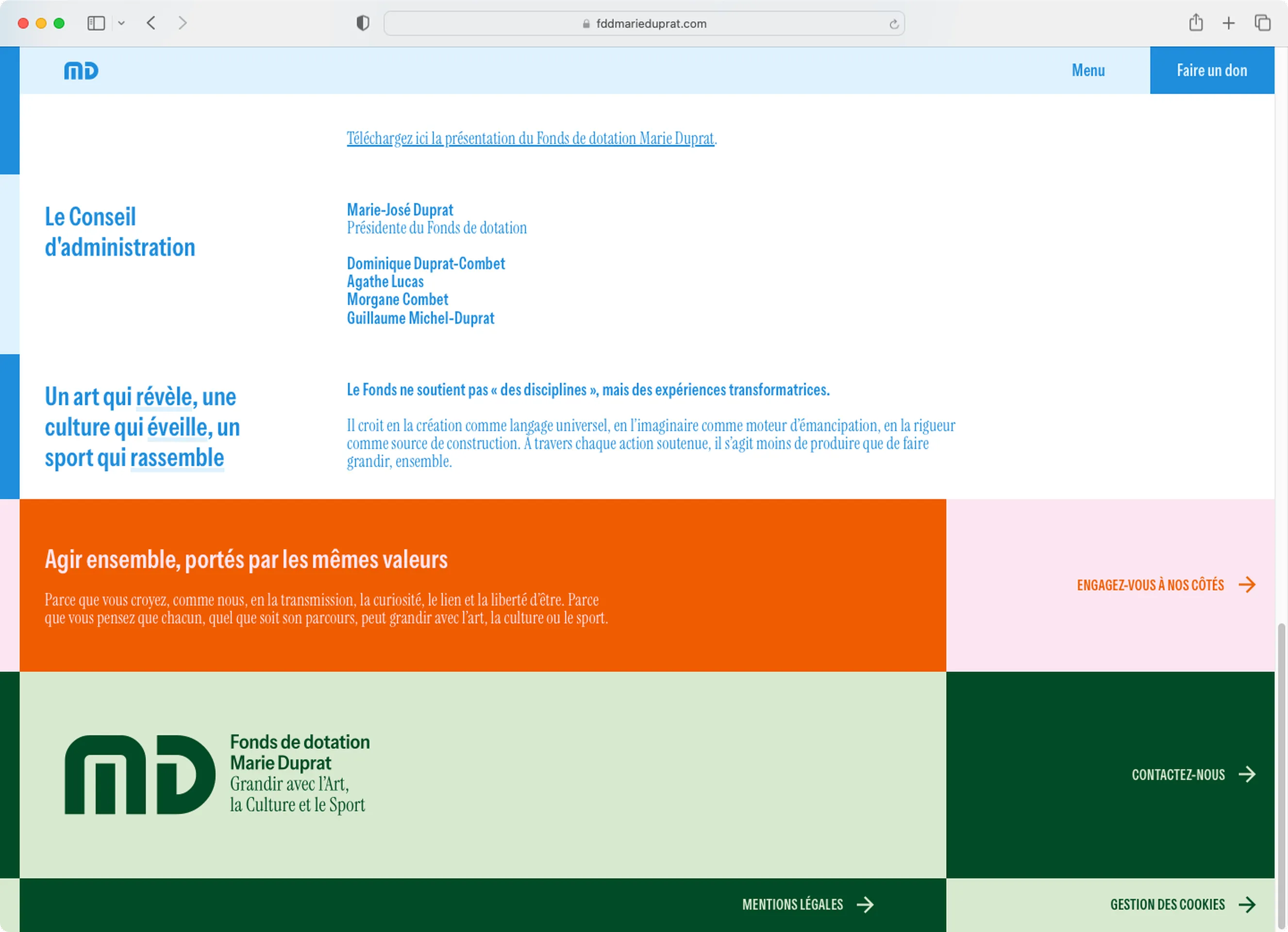Viewport: 1288px width, 932px height.
Task: Click the arrow next to Mentions légales
Action: (x=866, y=905)
